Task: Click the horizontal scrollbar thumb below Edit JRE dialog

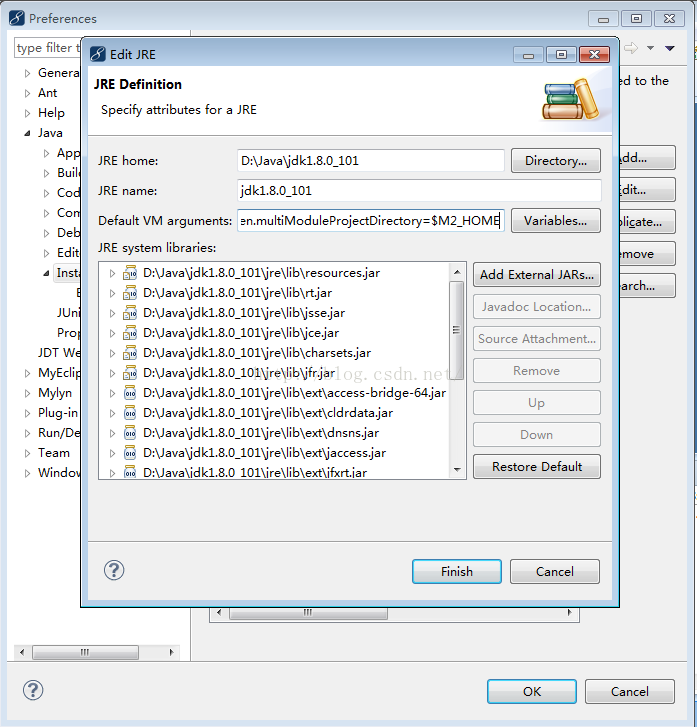Action: point(308,612)
